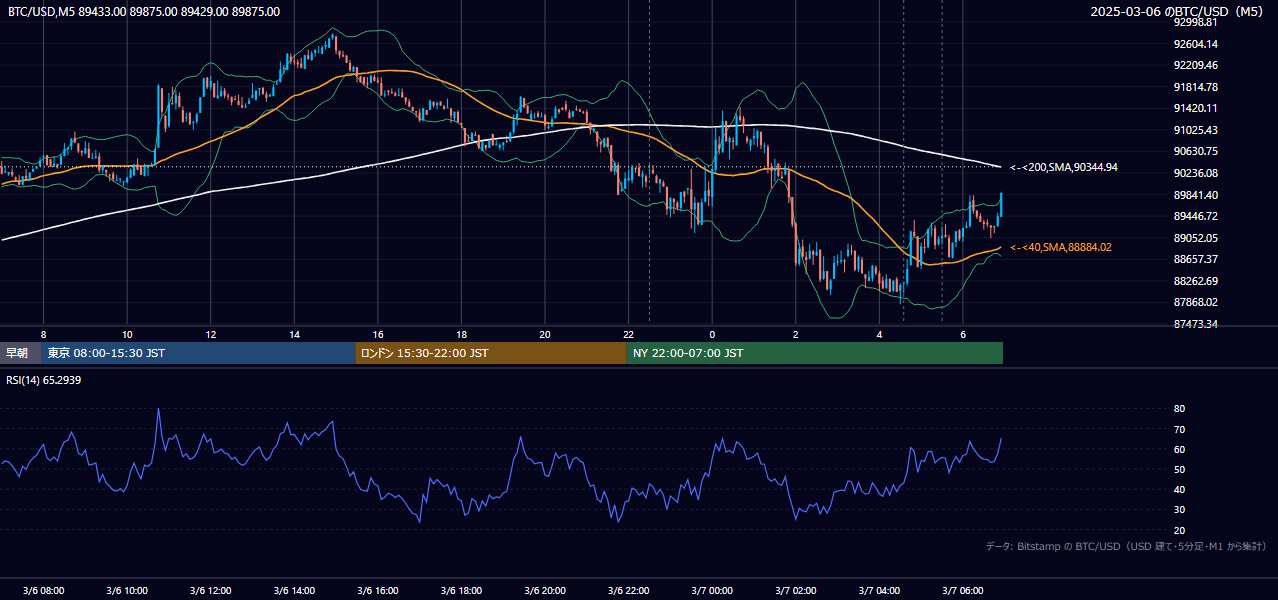Click the bottom date label 3/6 08:00
This screenshot has width=1278, height=600.
coord(43,591)
